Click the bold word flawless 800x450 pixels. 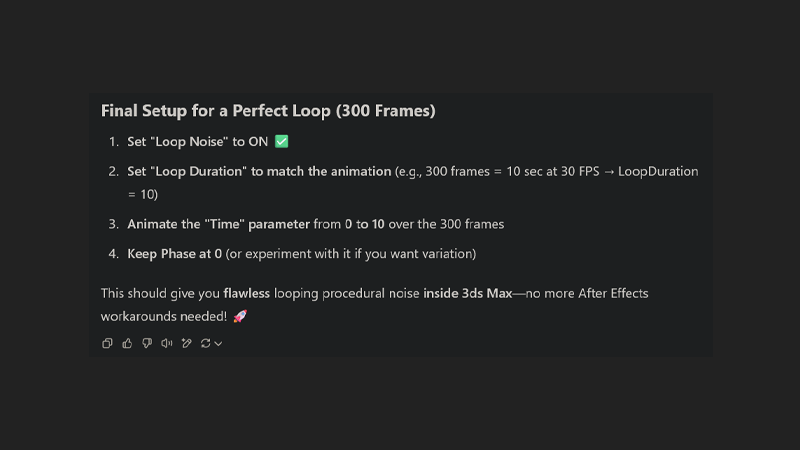pos(246,293)
